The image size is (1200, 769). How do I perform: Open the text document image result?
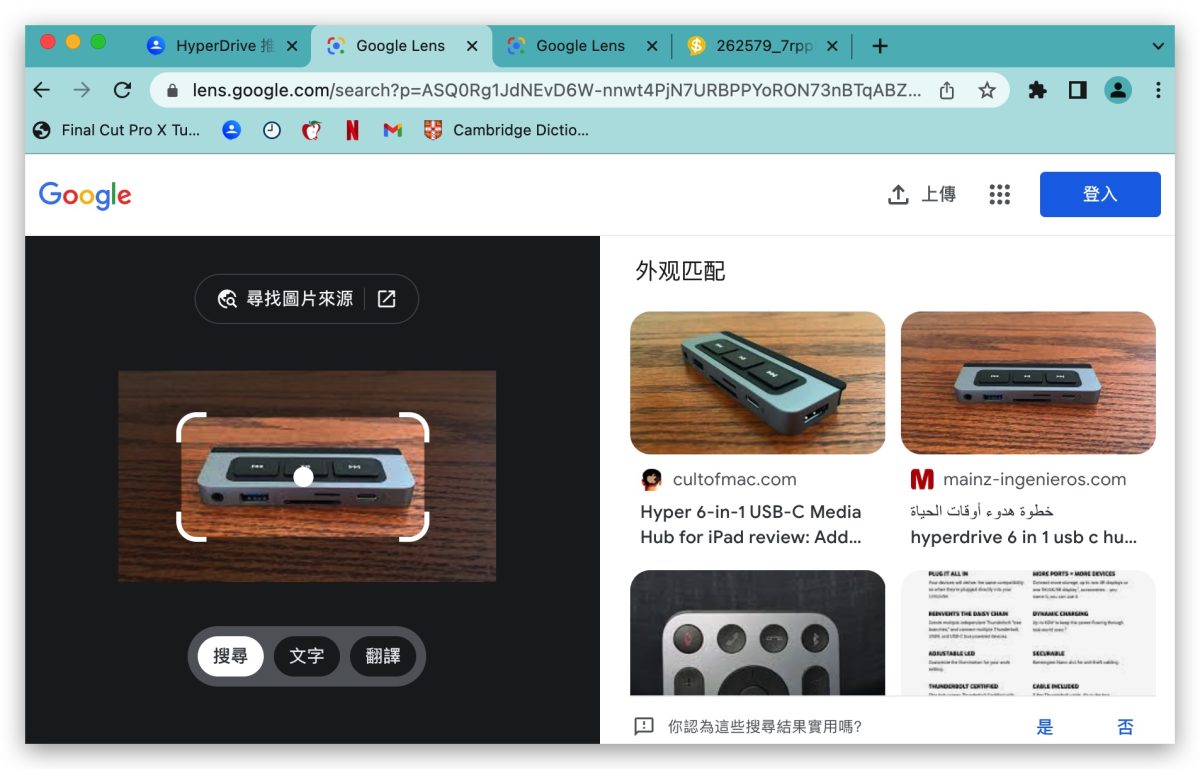pyautogui.click(x=1028, y=633)
